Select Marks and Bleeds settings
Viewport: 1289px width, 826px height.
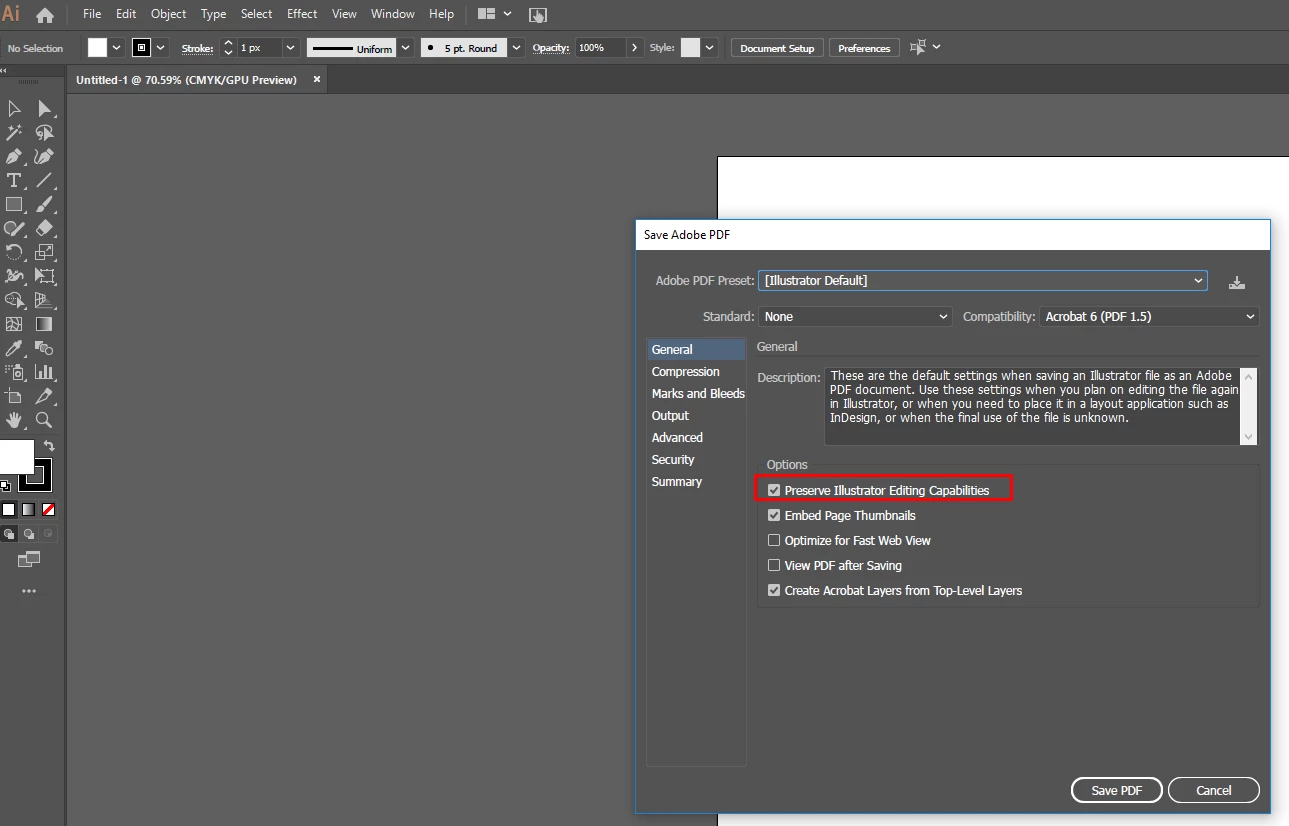pos(698,394)
